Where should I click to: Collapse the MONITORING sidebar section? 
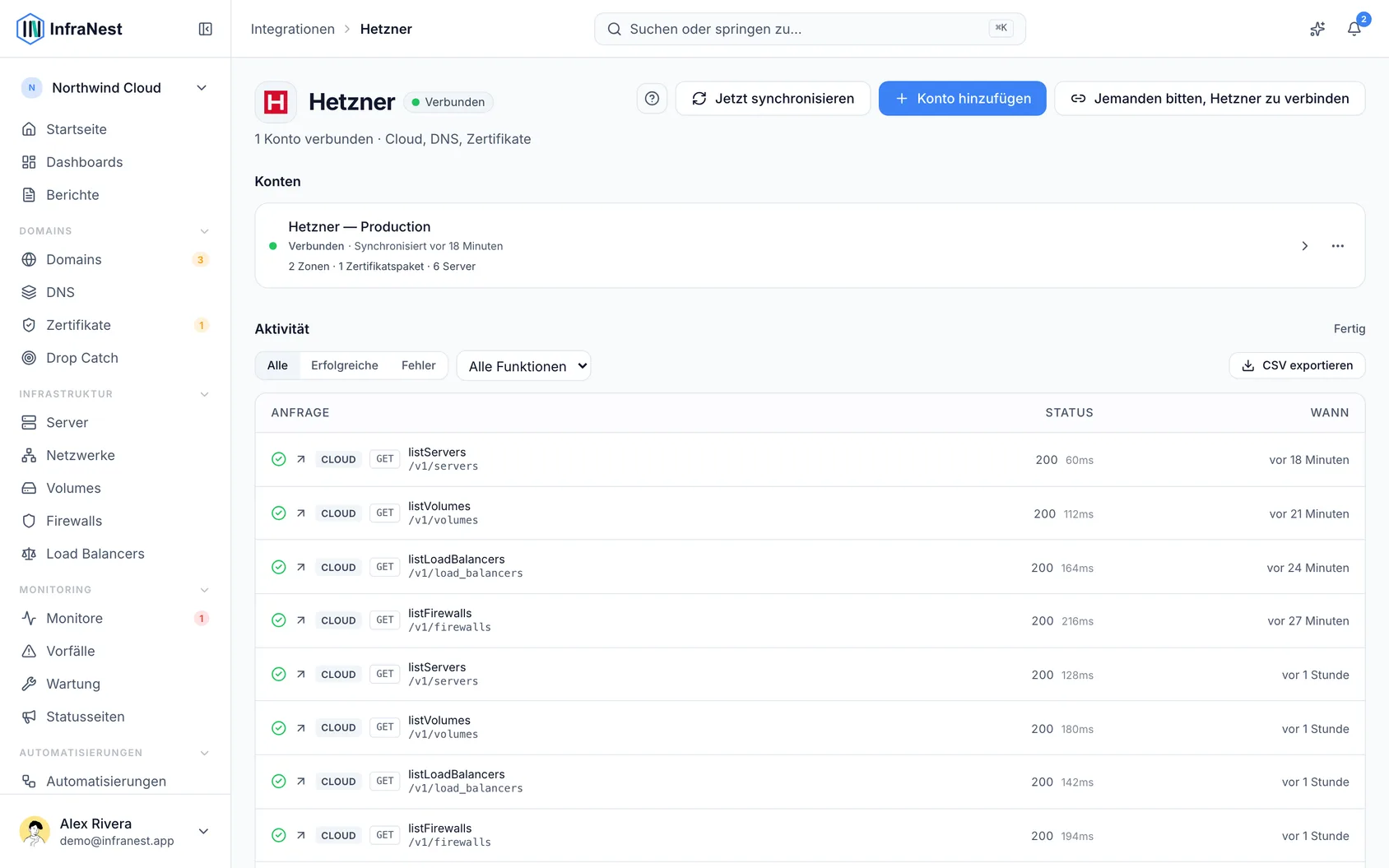point(204,590)
